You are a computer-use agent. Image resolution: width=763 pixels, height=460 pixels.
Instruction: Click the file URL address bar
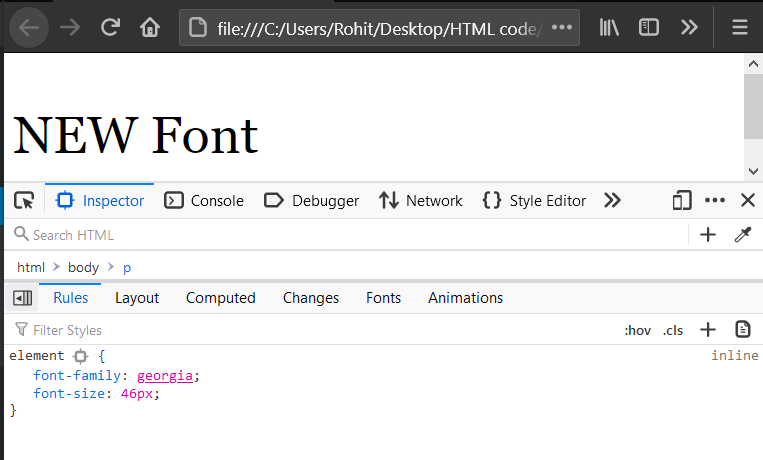[378, 29]
